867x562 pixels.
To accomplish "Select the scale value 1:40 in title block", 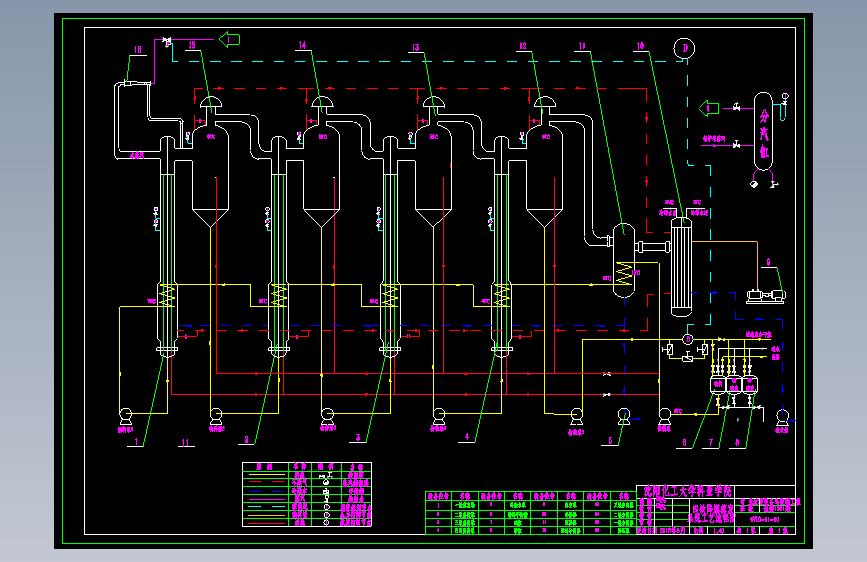I will click(719, 530).
